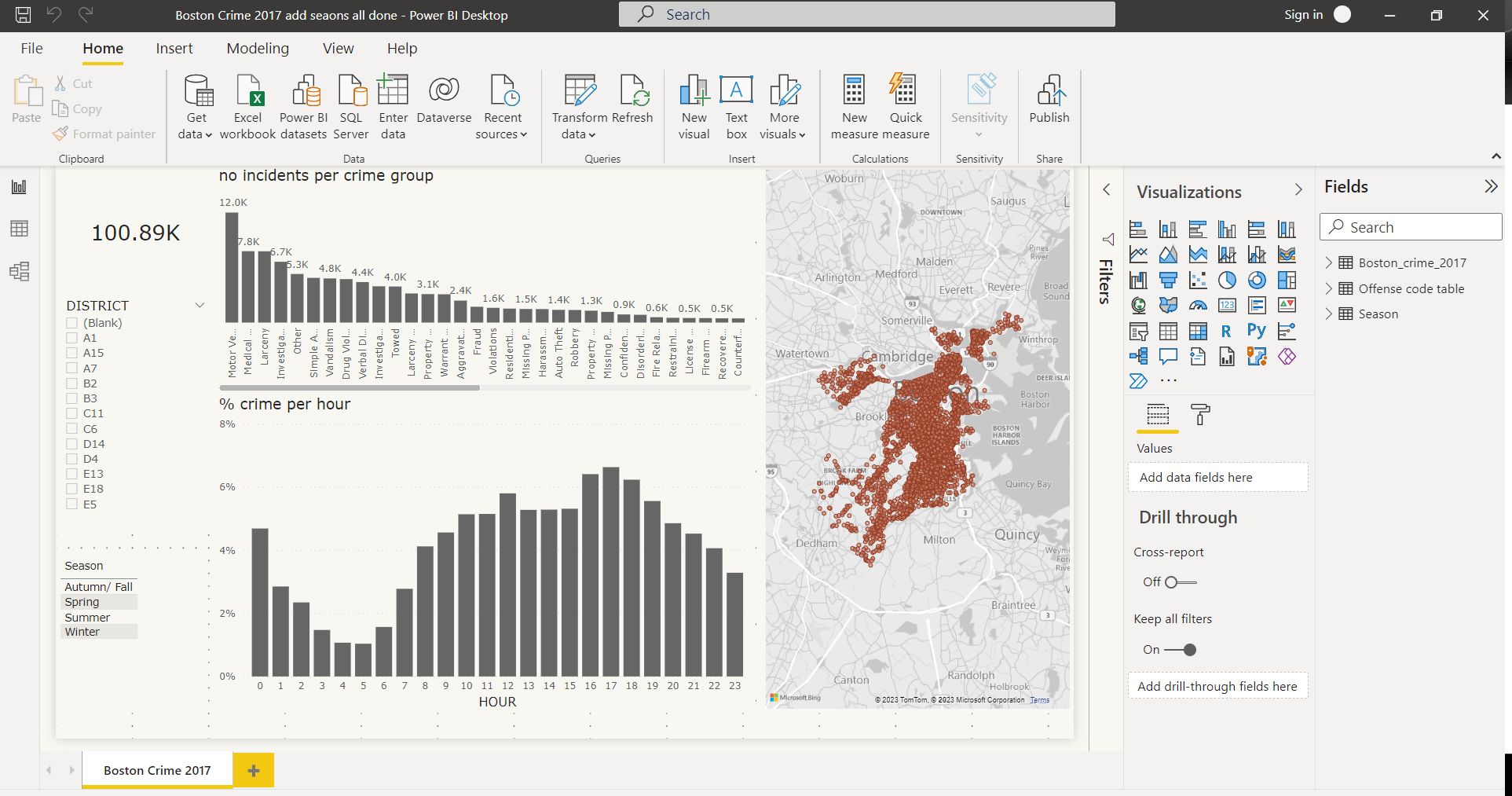Image resolution: width=1512 pixels, height=796 pixels.
Task: Select the pie chart visualization icon
Action: (x=1227, y=281)
